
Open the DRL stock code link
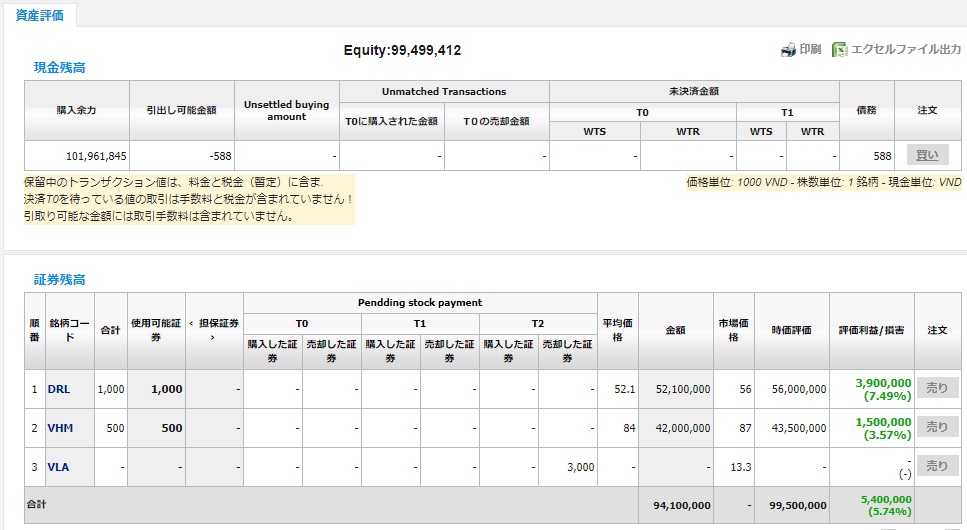click(59, 390)
